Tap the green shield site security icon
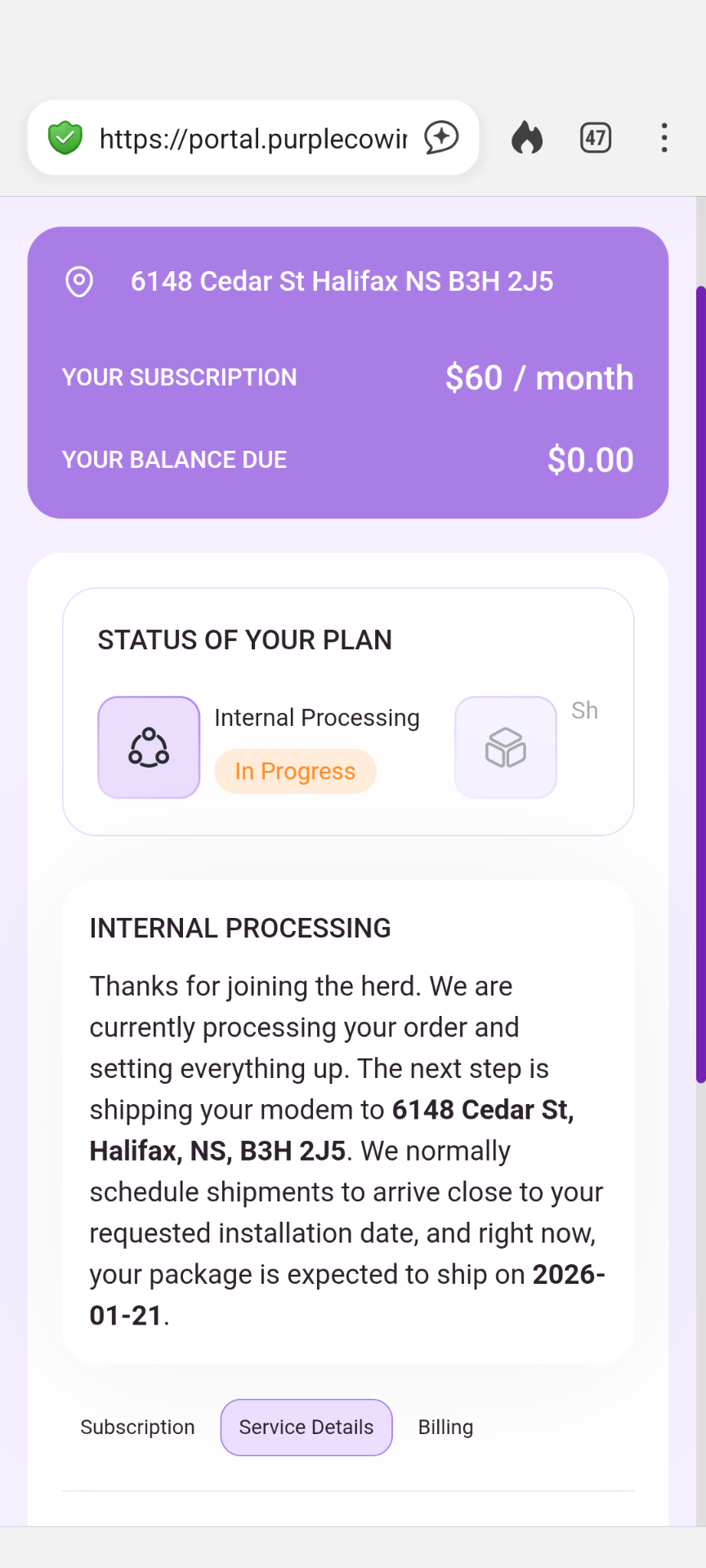This screenshot has height=1568, width=706. pos(65,138)
